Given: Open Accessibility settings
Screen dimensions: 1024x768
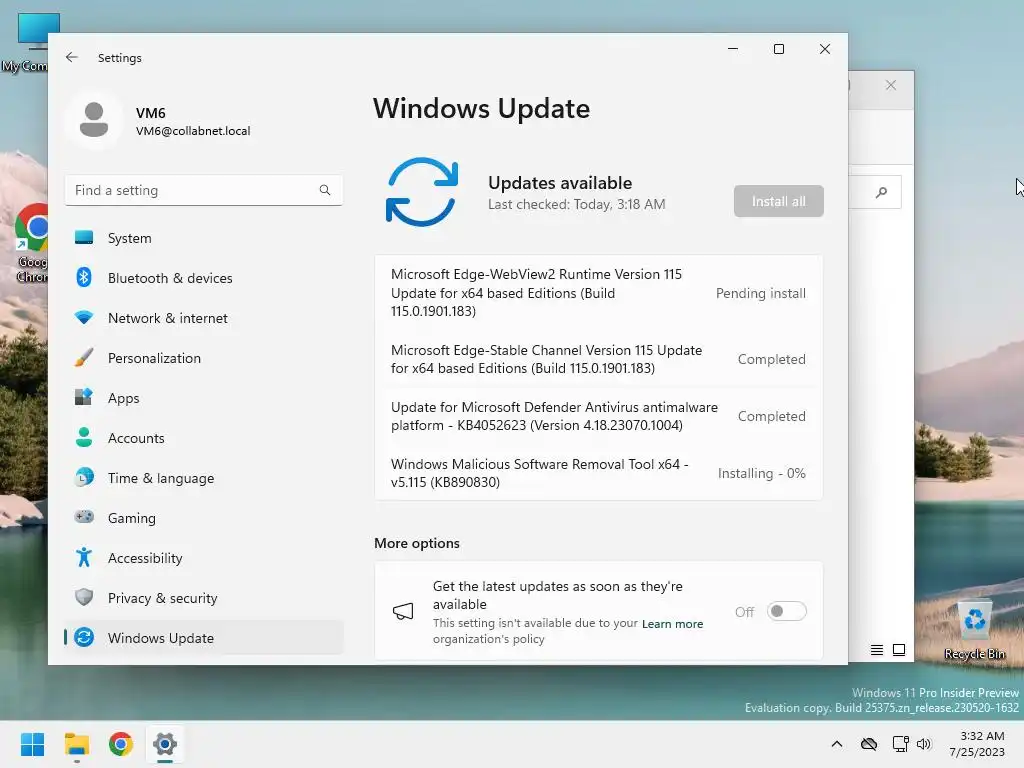Looking at the screenshot, I should coord(204,557).
